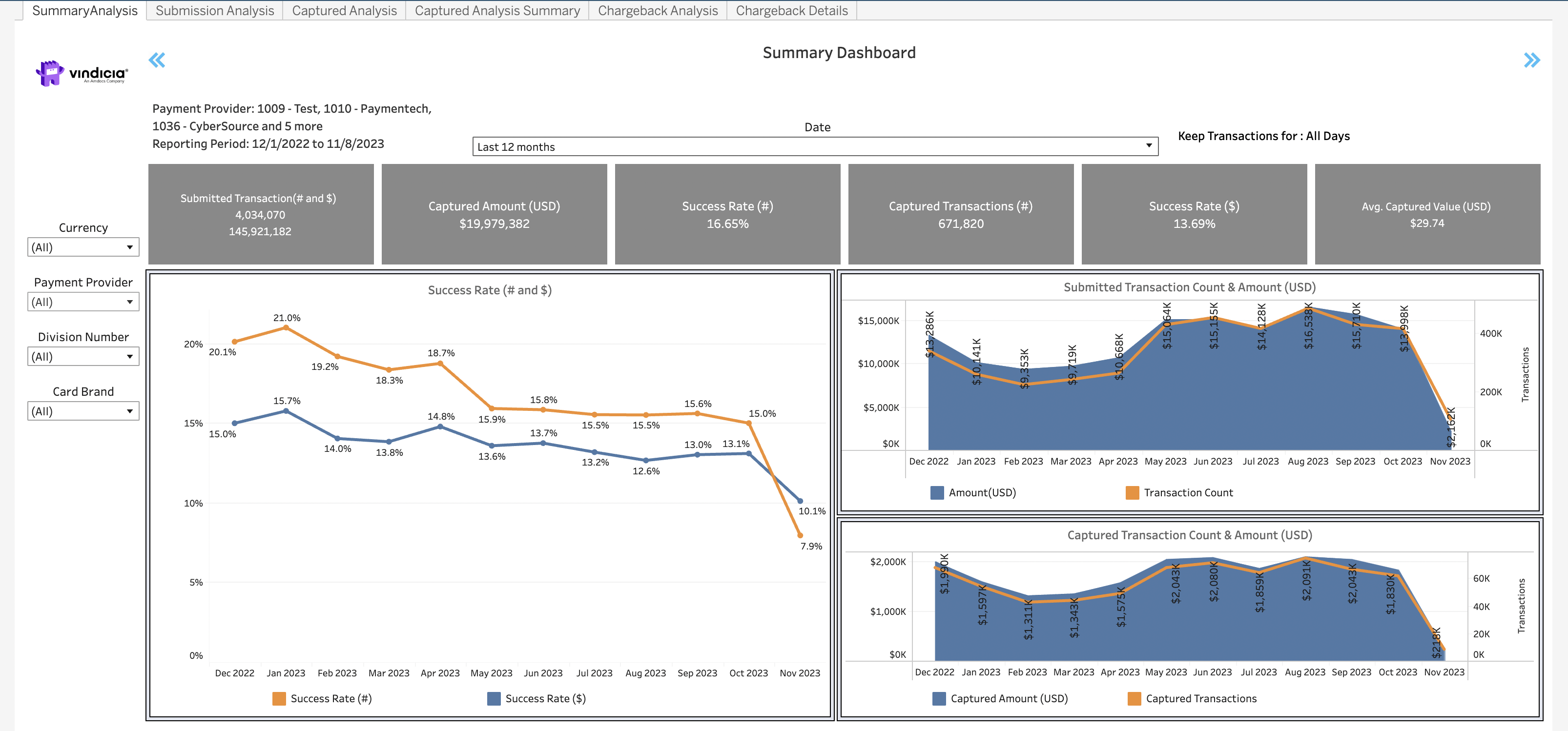Select the Chargeback Details tab
Viewport: 1568px width, 731px height.
pyautogui.click(x=792, y=10)
